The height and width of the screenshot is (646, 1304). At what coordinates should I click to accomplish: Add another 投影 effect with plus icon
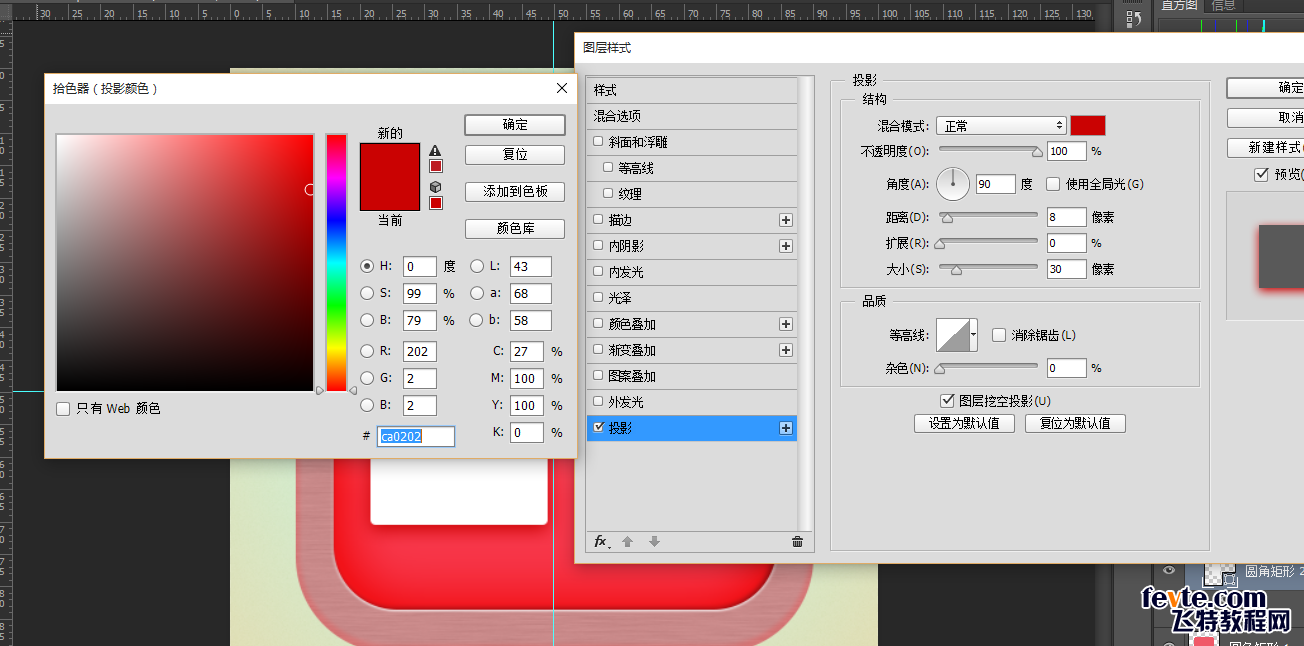tap(786, 428)
